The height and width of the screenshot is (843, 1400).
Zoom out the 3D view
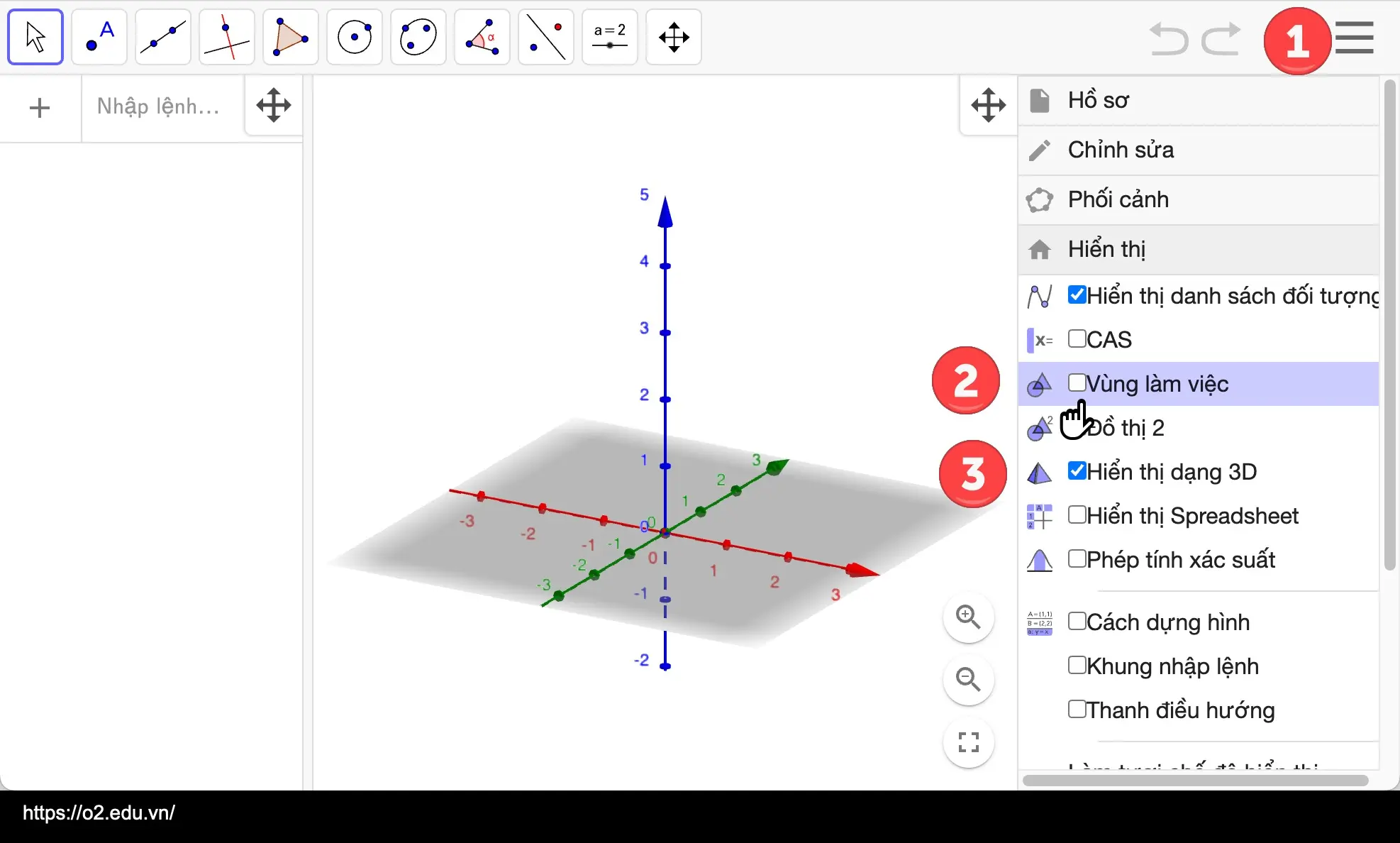(x=968, y=679)
